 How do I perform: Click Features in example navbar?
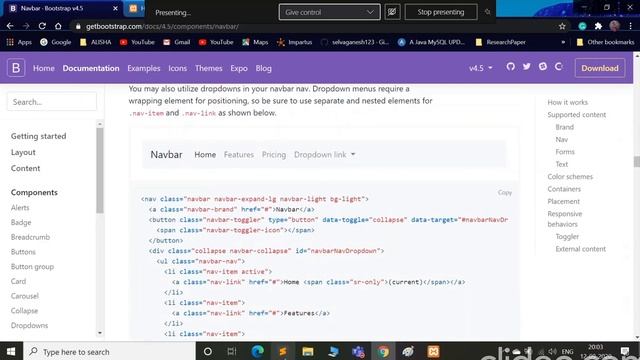coord(239,155)
